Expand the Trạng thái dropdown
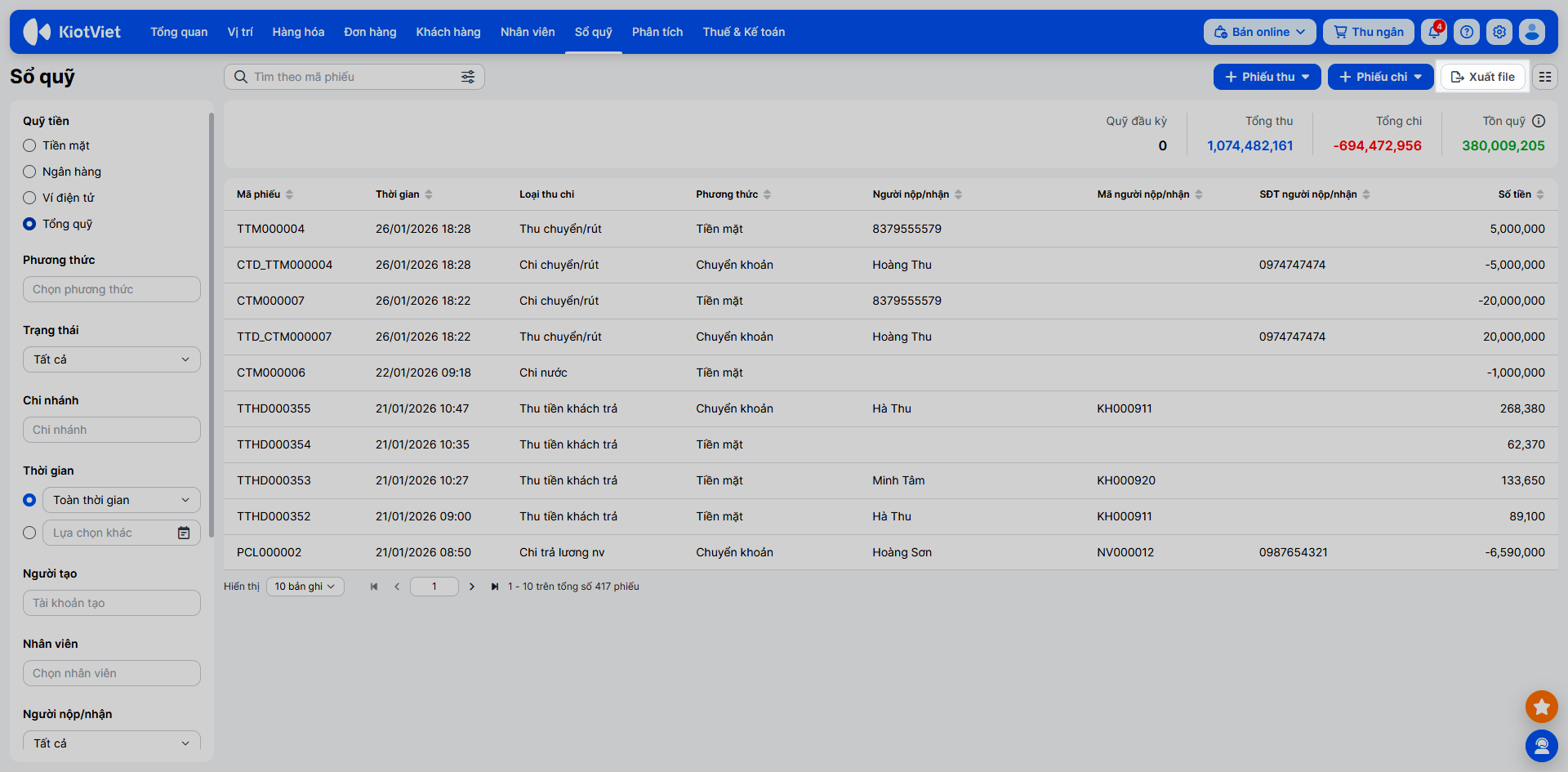1568x772 pixels. coord(112,359)
